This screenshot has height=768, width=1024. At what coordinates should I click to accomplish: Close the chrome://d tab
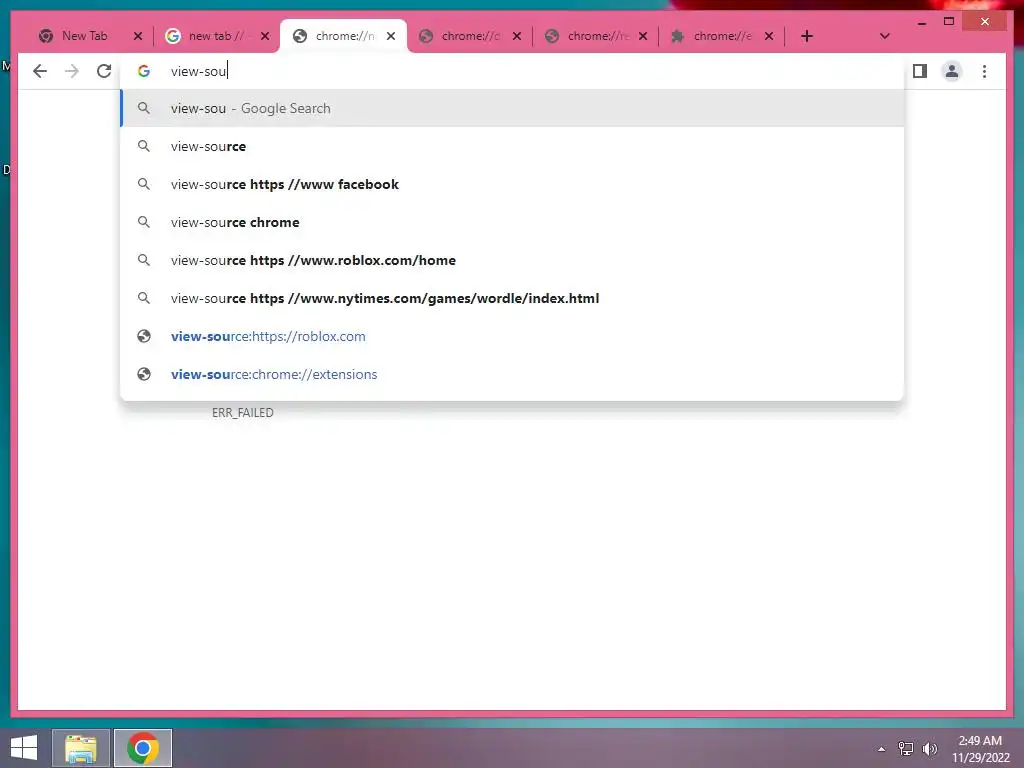coord(517,36)
